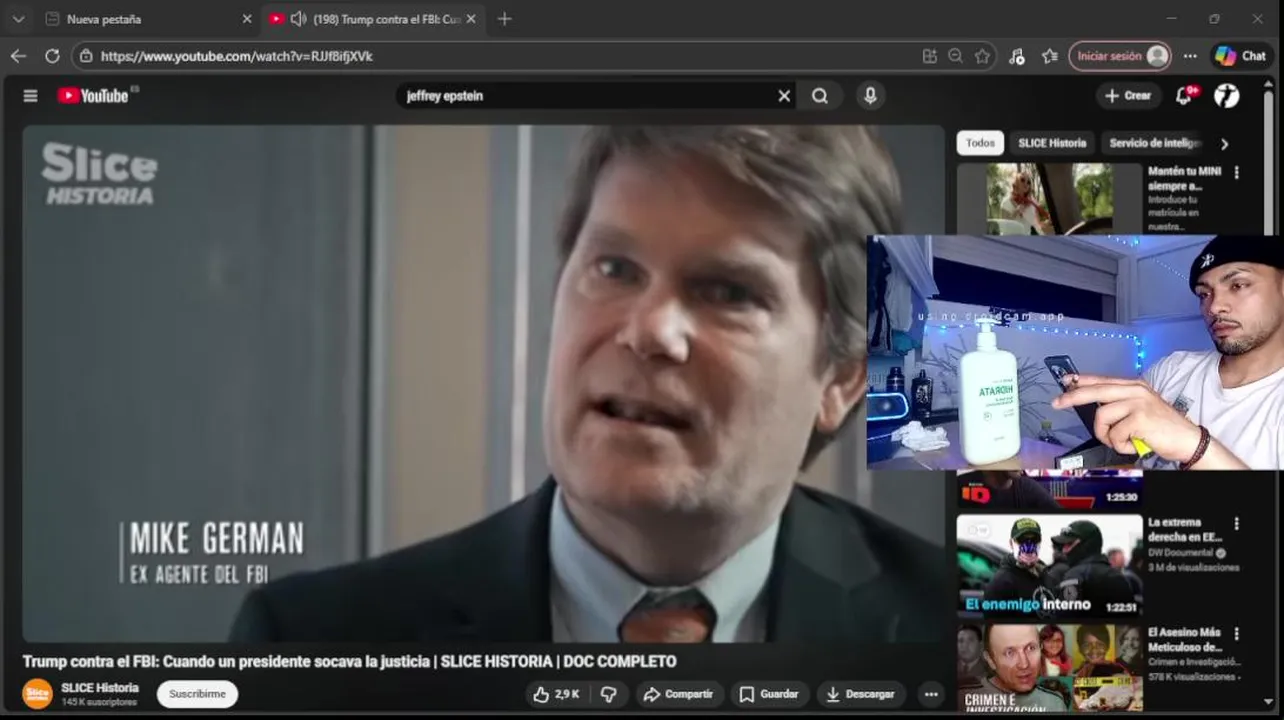This screenshot has height=720, width=1284.
Task: Reload the page with the refresh icon
Action: 52,56
